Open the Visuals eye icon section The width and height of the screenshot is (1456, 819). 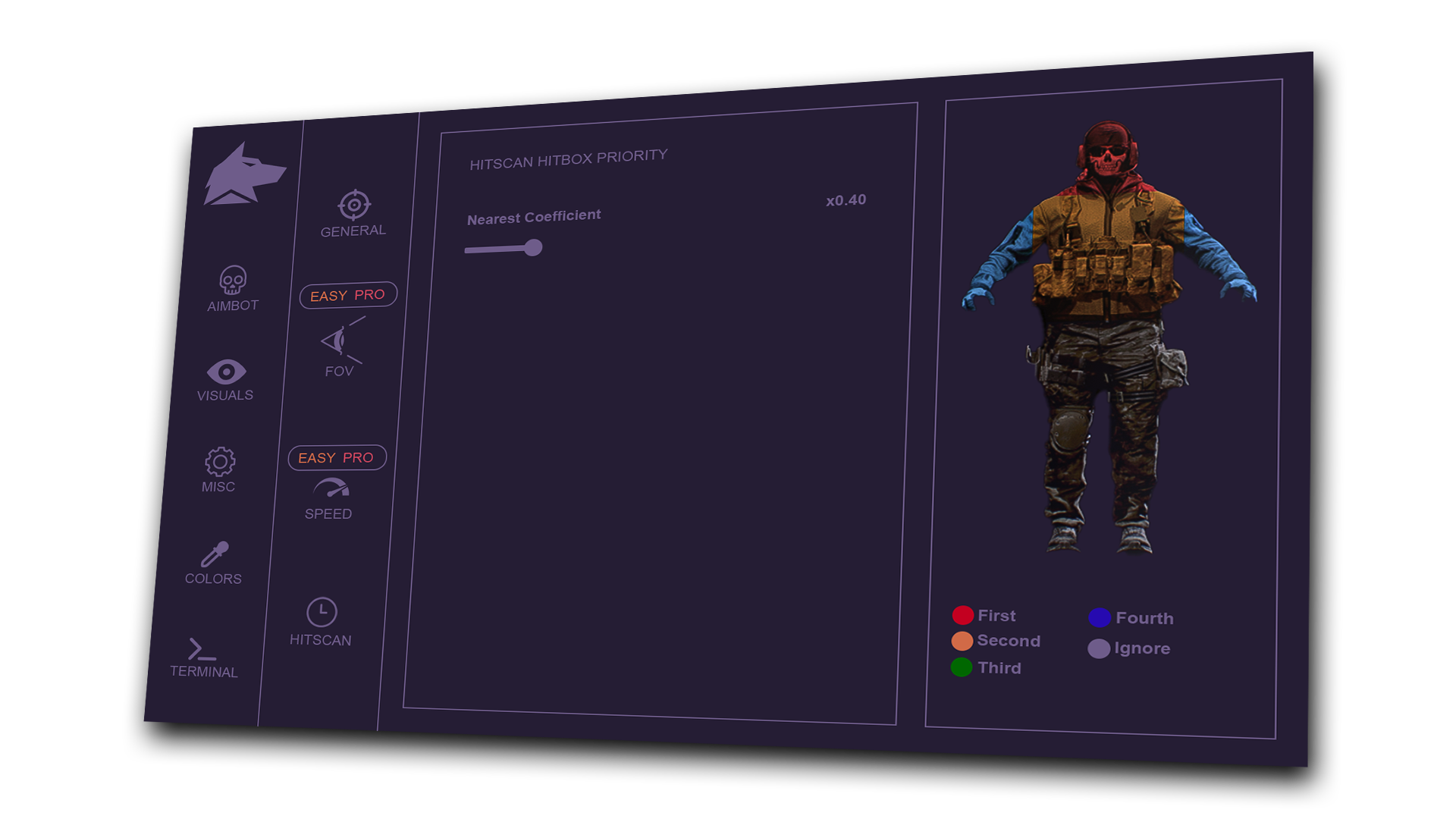226,372
